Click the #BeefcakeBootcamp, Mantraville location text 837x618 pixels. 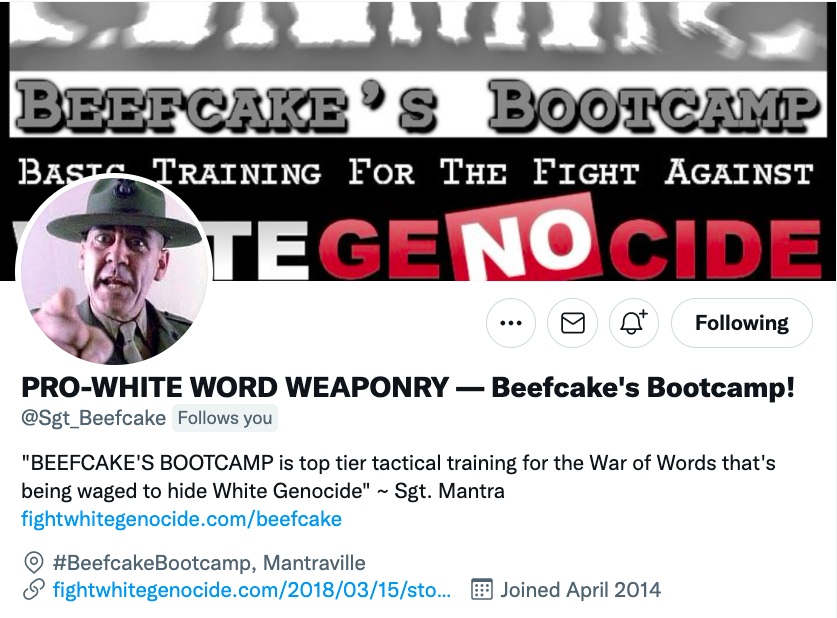209,562
